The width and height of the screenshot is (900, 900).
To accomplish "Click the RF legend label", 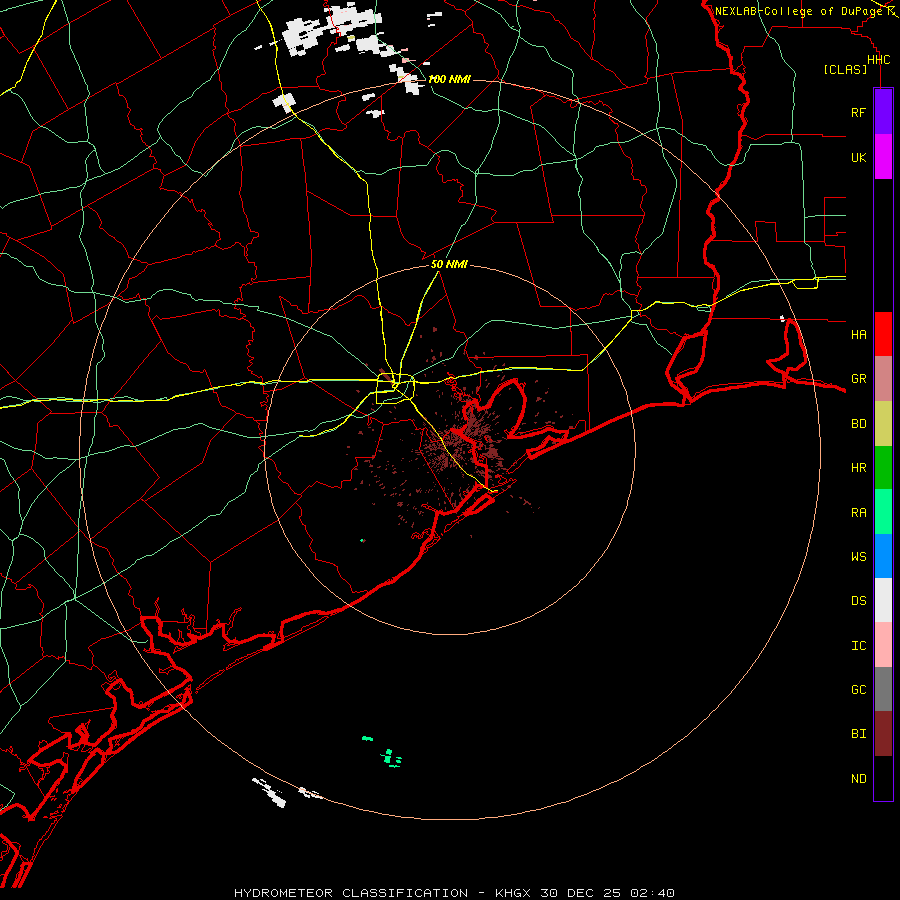I will tap(858, 112).
